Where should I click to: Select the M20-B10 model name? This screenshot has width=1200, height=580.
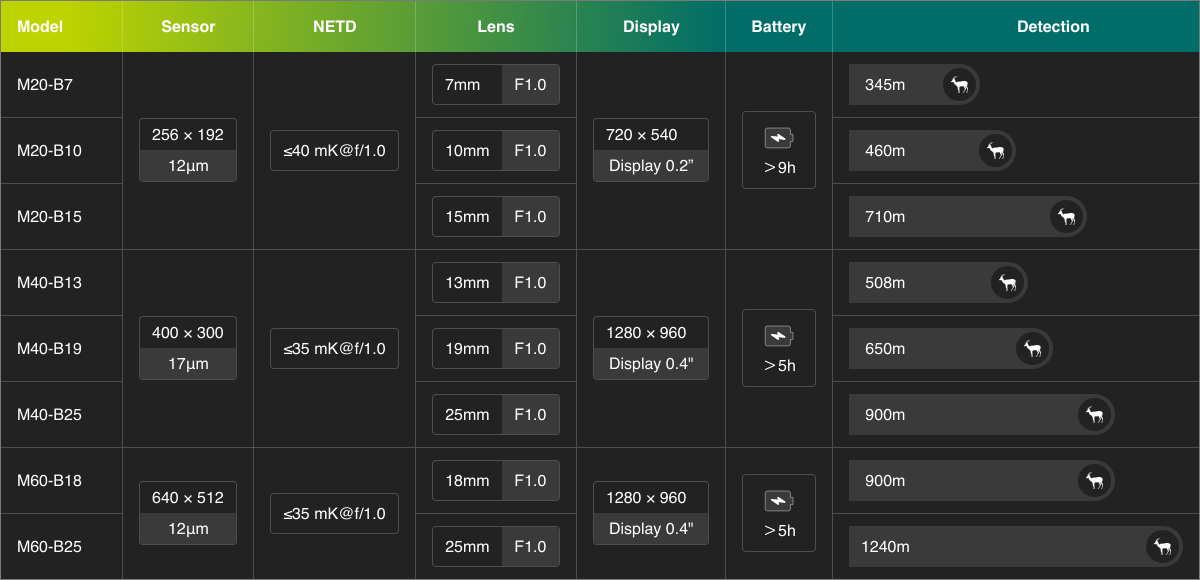tap(50, 151)
